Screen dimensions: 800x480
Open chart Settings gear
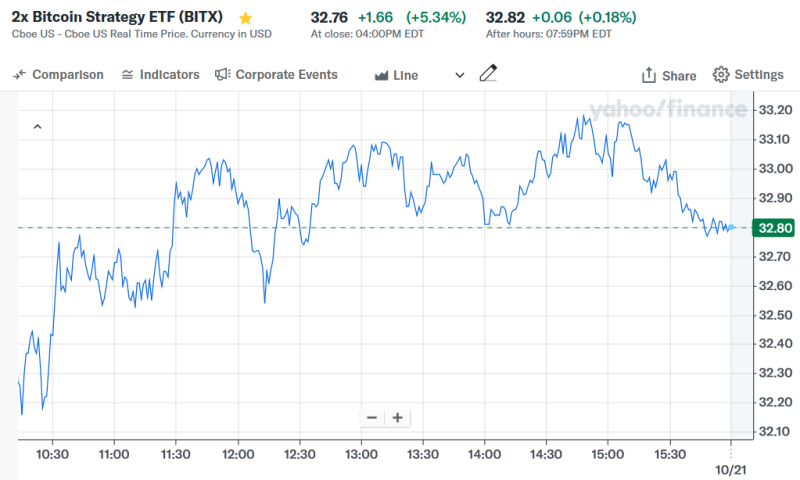[x=721, y=75]
